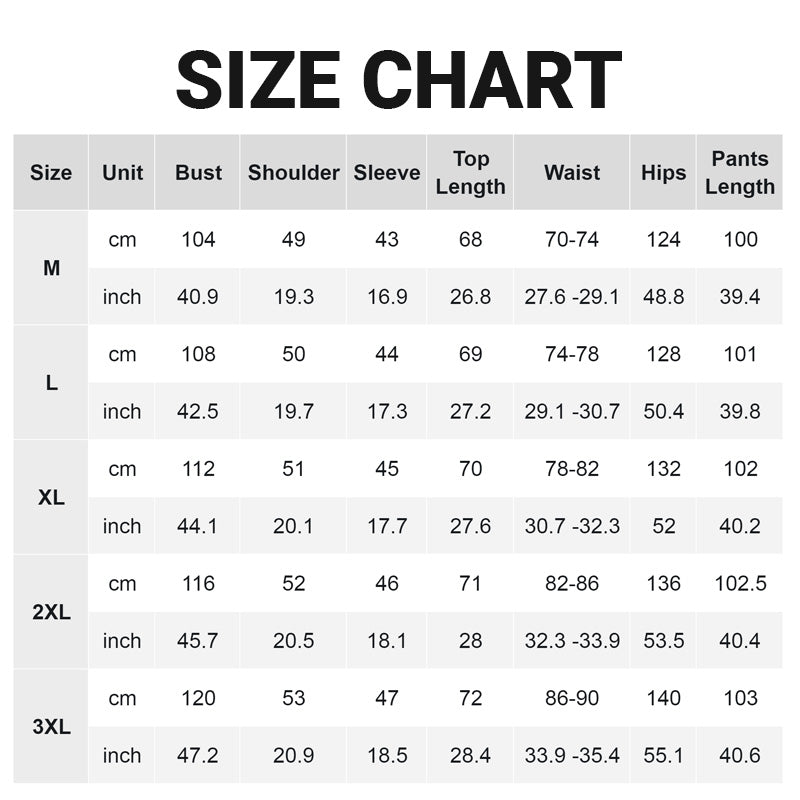Select the M size row label

[x=51, y=268]
